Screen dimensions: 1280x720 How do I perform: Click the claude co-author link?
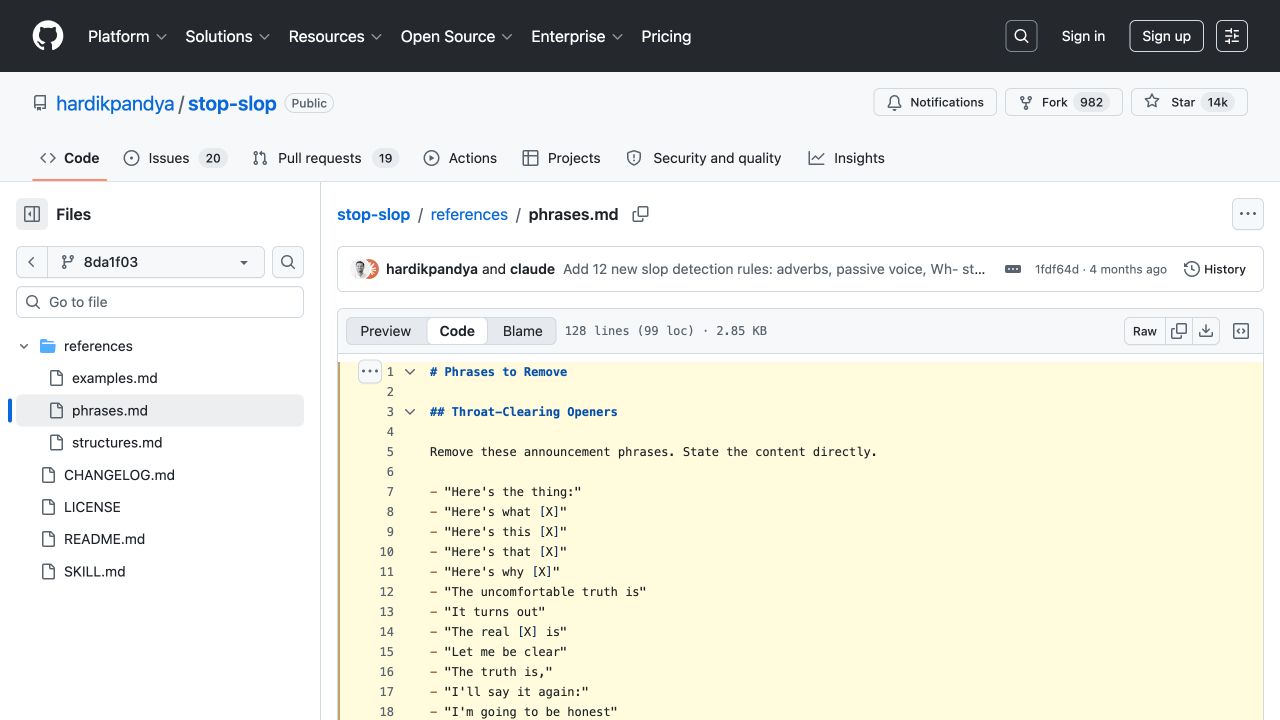(x=530, y=269)
